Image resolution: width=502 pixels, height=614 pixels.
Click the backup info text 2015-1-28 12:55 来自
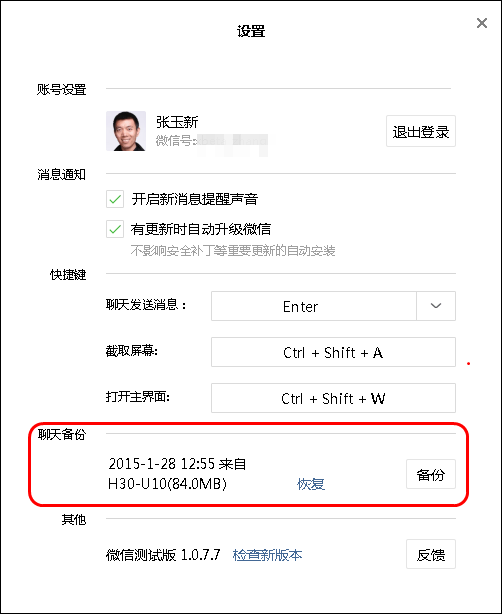pyautogui.click(x=177, y=464)
